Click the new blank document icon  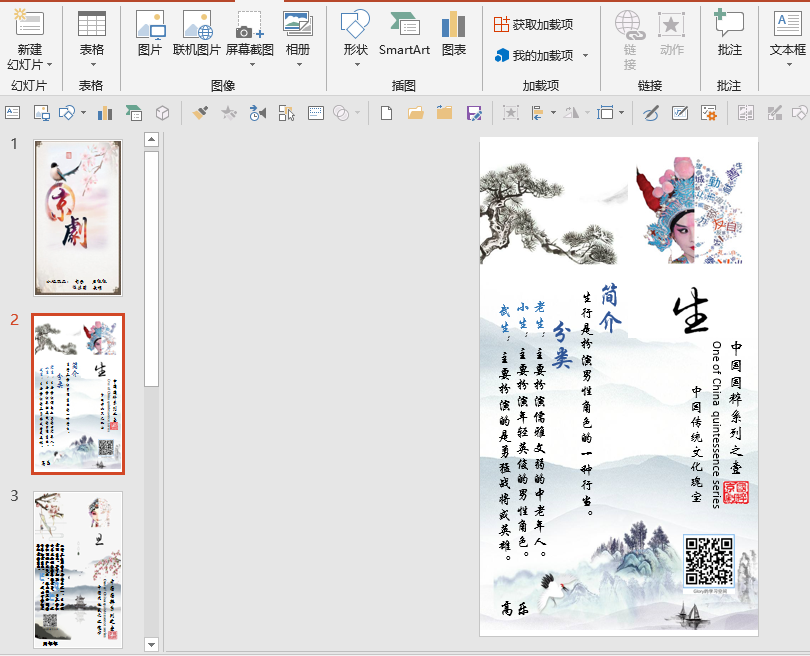[x=386, y=113]
